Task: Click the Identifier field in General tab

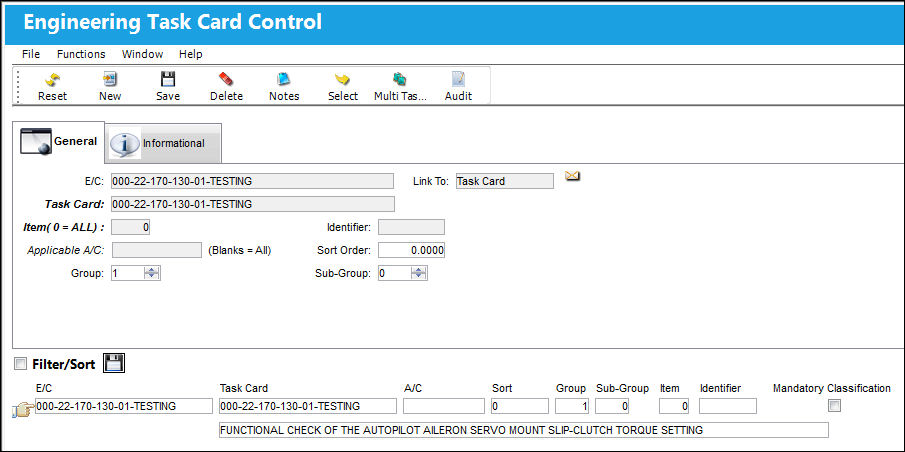Action: pyautogui.click(x=412, y=227)
